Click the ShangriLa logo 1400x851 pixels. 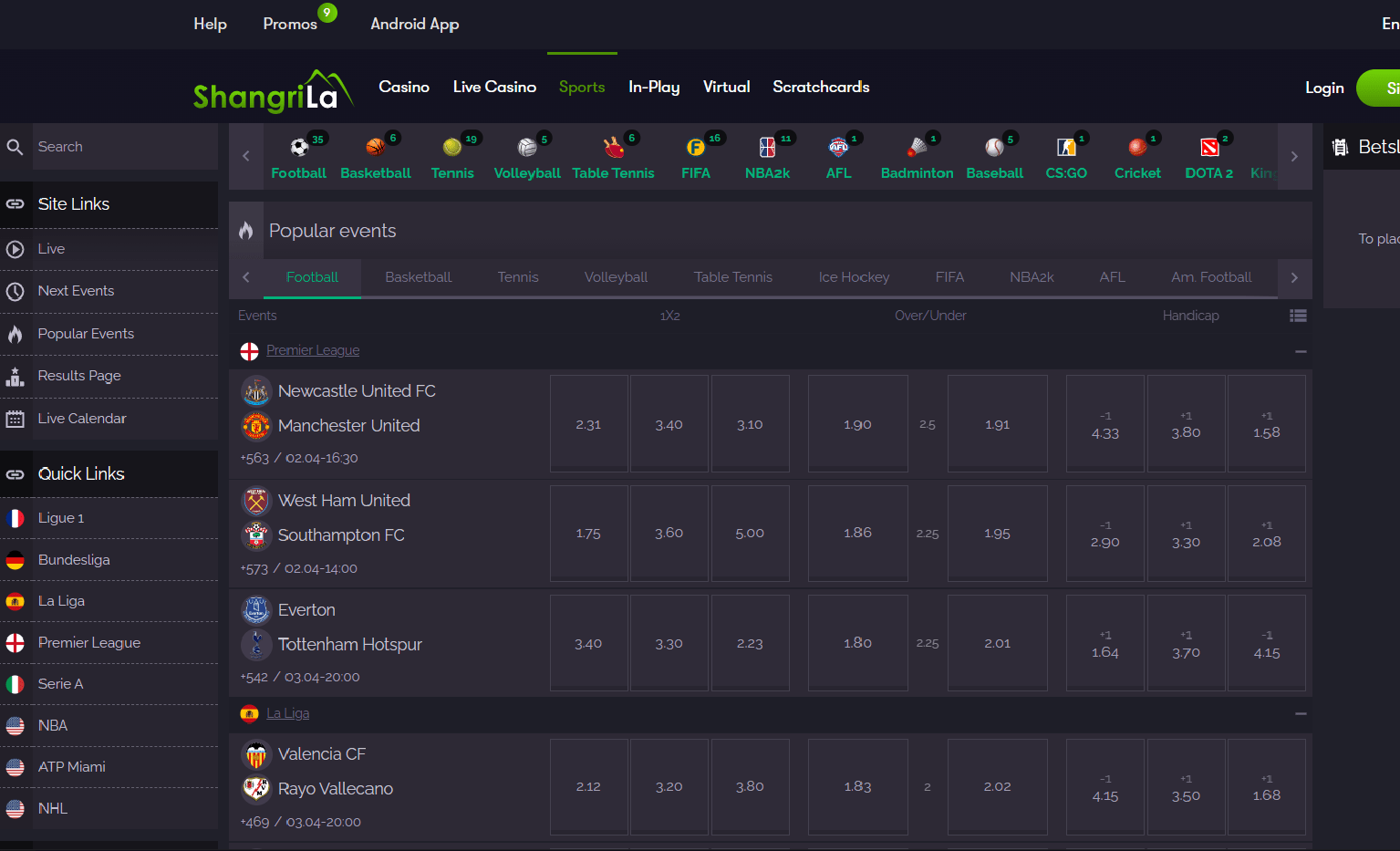pos(272,91)
